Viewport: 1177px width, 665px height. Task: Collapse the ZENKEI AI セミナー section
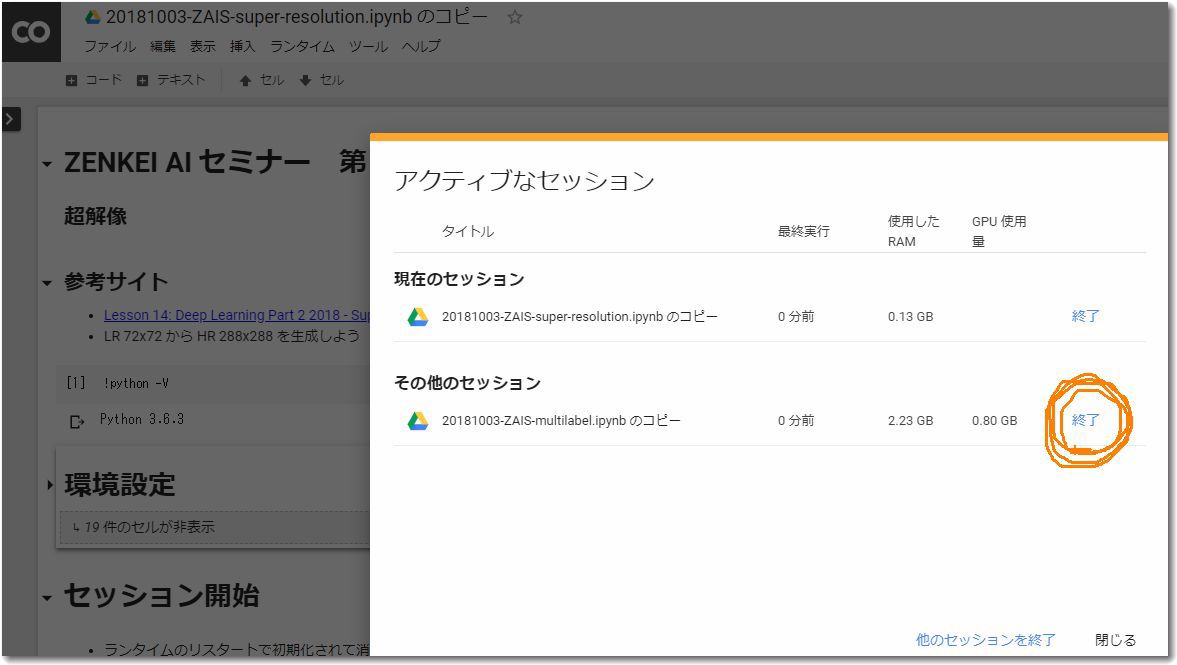(x=47, y=164)
